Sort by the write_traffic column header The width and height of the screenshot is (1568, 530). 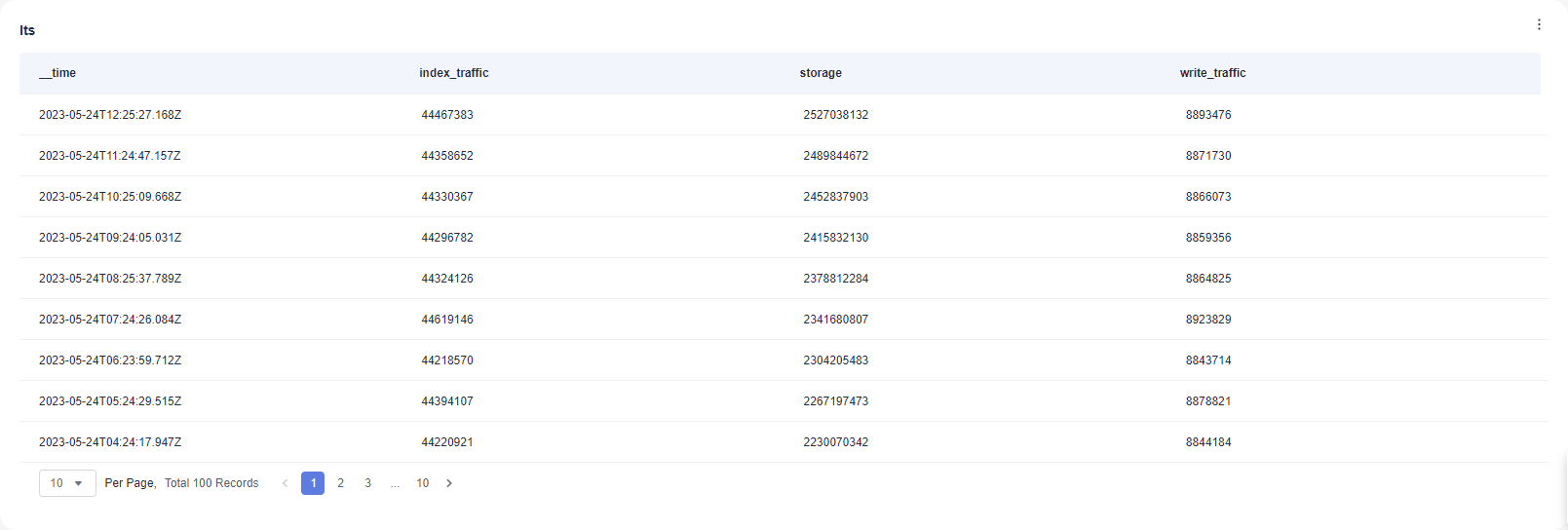(1212, 73)
